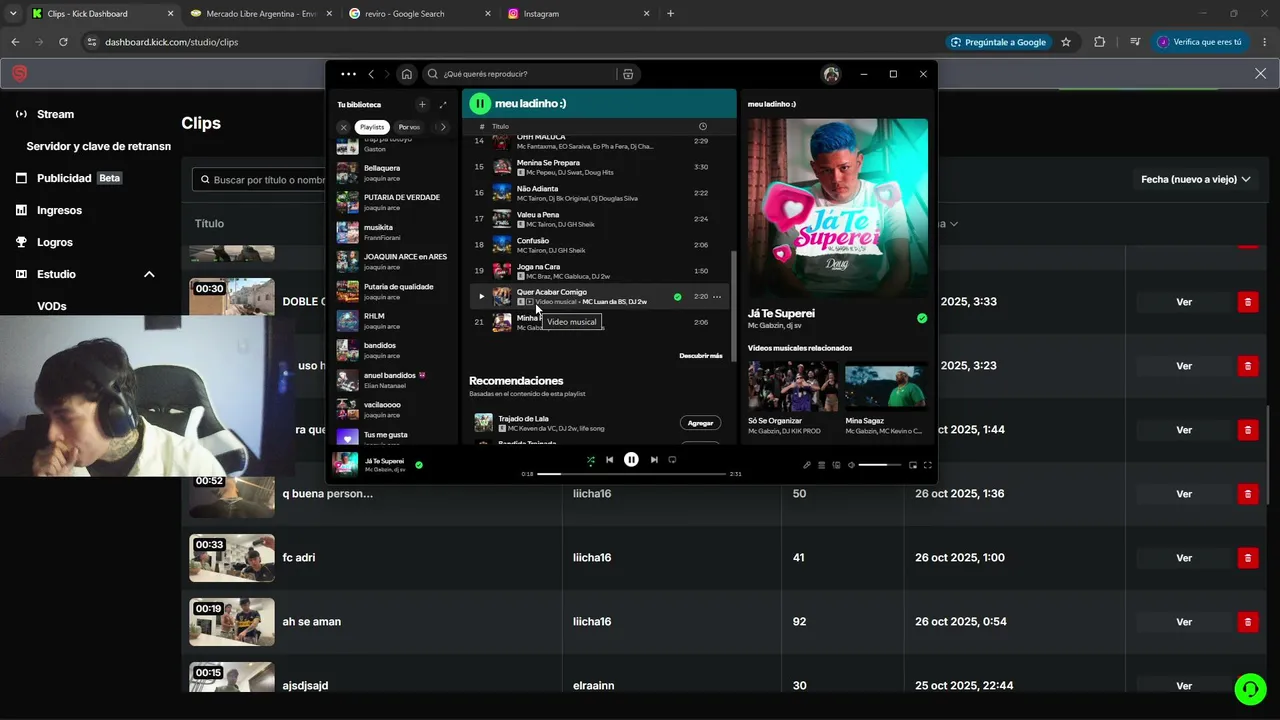Open the play queue icon
The image size is (1280, 720).
pos(822,465)
